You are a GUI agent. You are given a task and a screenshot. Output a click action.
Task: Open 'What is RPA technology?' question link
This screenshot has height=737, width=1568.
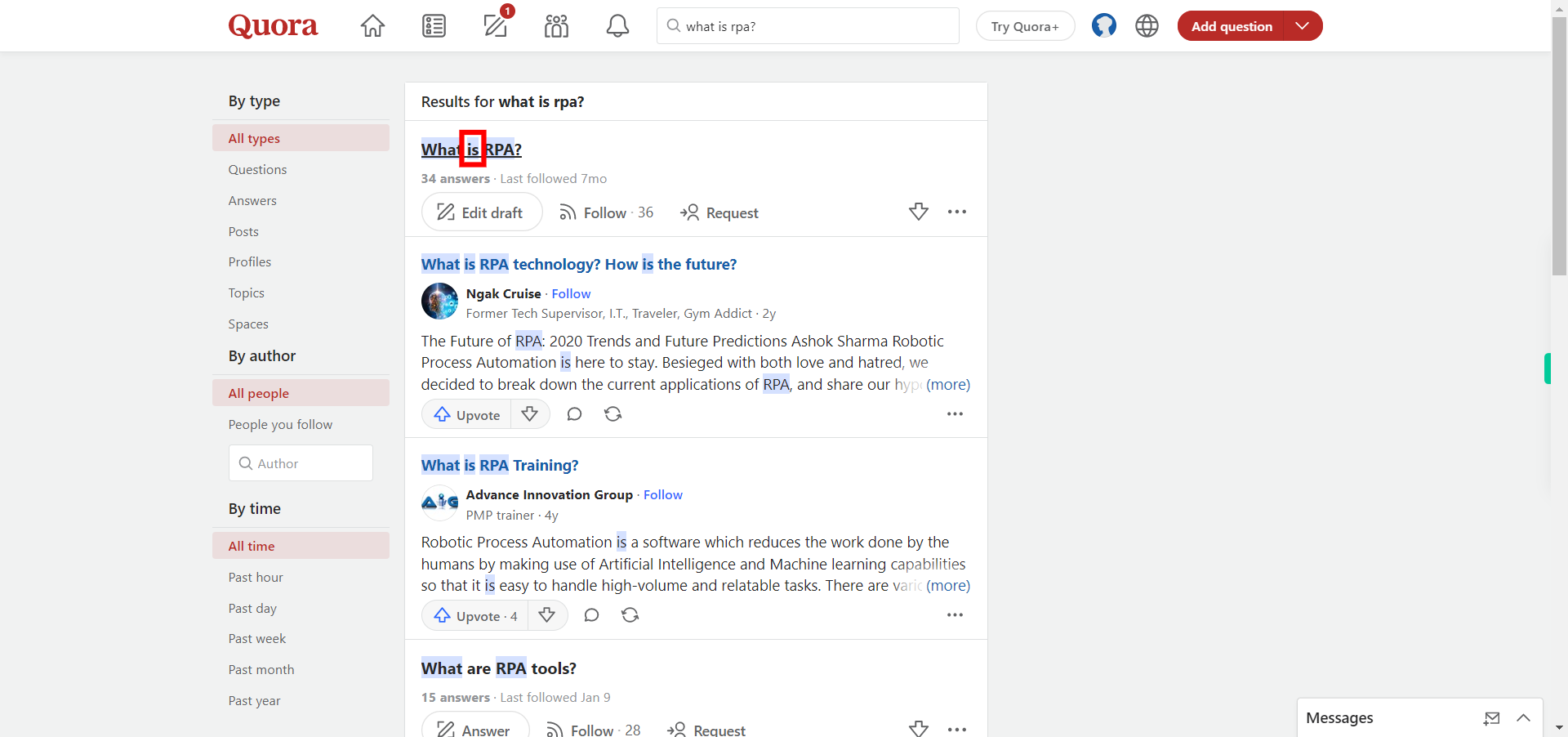click(579, 264)
